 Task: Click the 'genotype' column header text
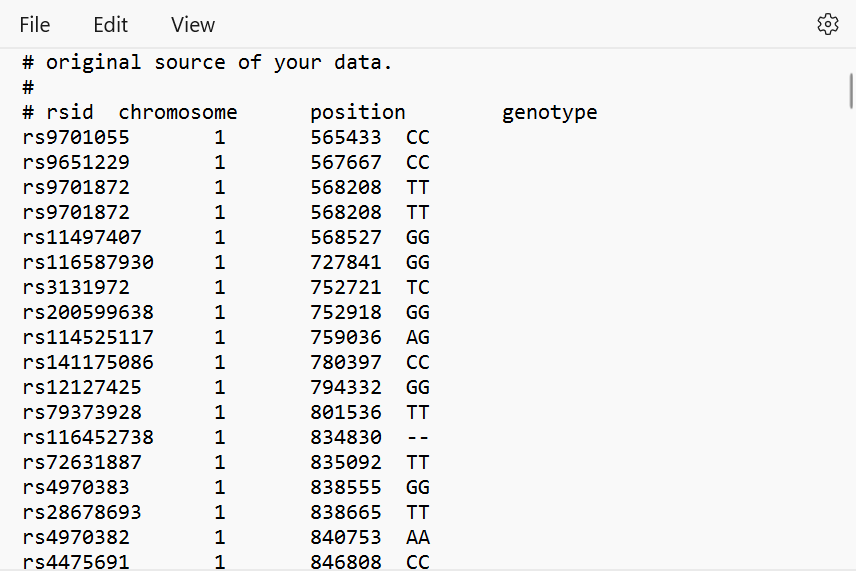[x=550, y=114]
